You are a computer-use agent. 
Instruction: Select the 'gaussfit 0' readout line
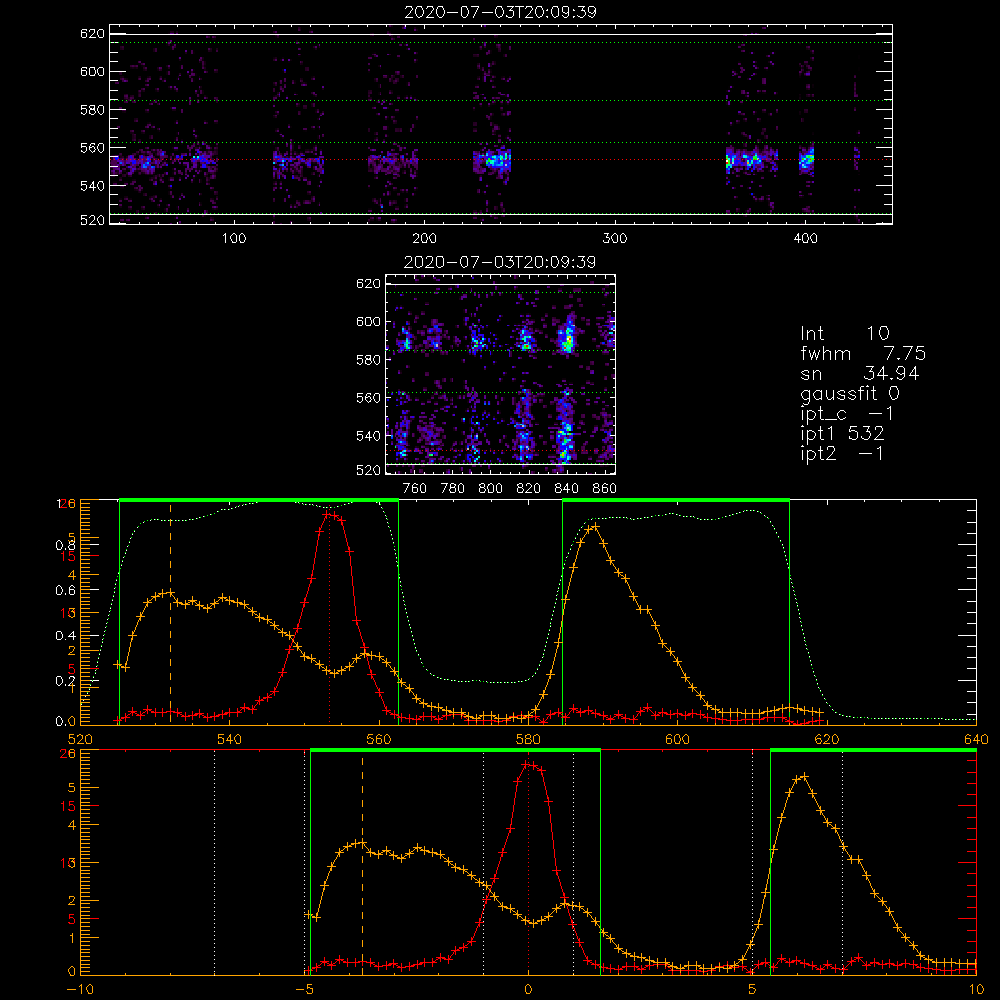coord(850,393)
